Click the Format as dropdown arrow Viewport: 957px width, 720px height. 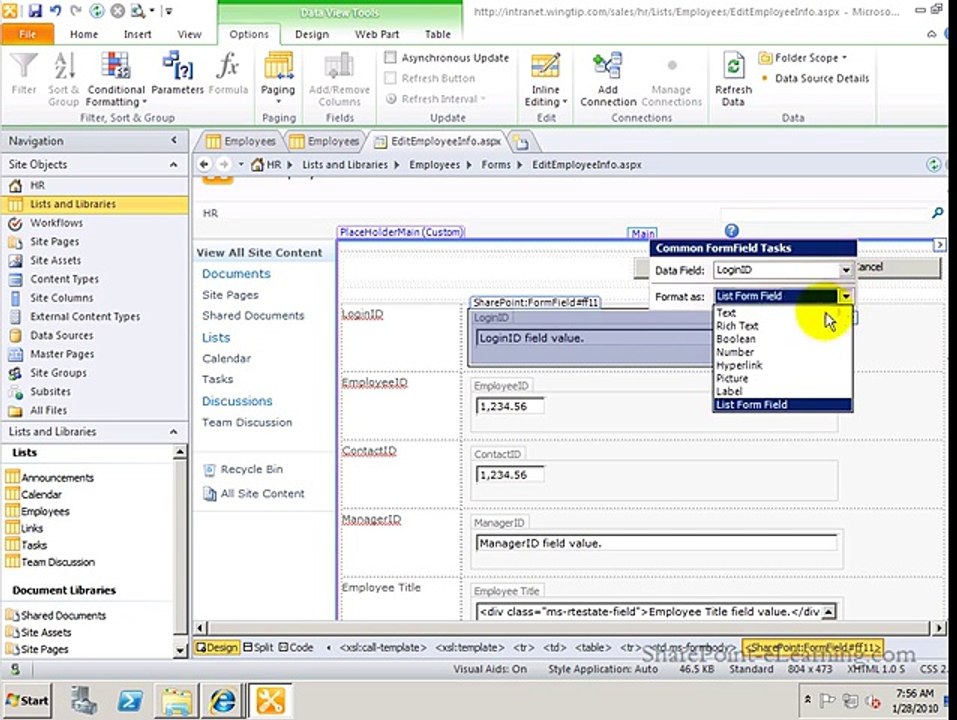click(846, 296)
